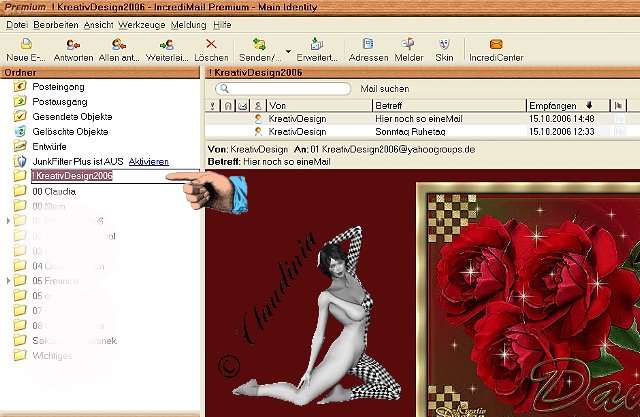
Task: Click sender KreativDesign in the 12:33 row
Action: click(297, 131)
